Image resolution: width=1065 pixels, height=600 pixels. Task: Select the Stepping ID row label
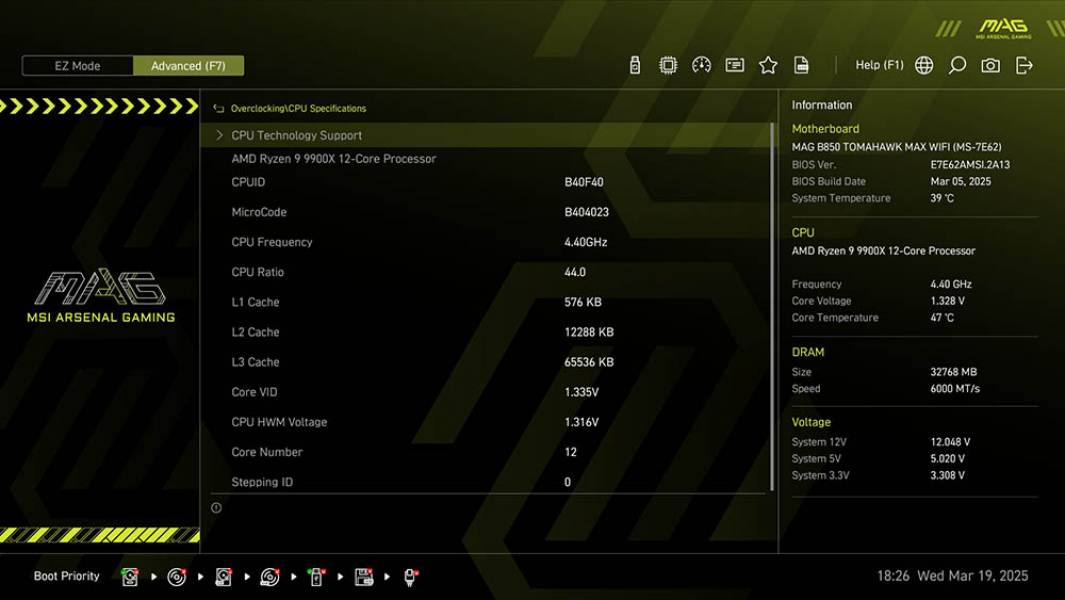tap(262, 482)
